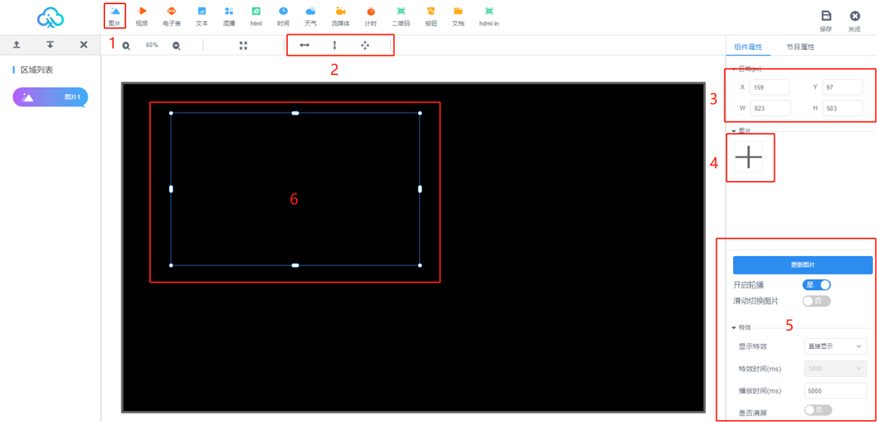Viewport: 877px width, 422px height.
Task: Enable the 滑动切换图片 (swipe to switch) toggle
Action: 817,301
